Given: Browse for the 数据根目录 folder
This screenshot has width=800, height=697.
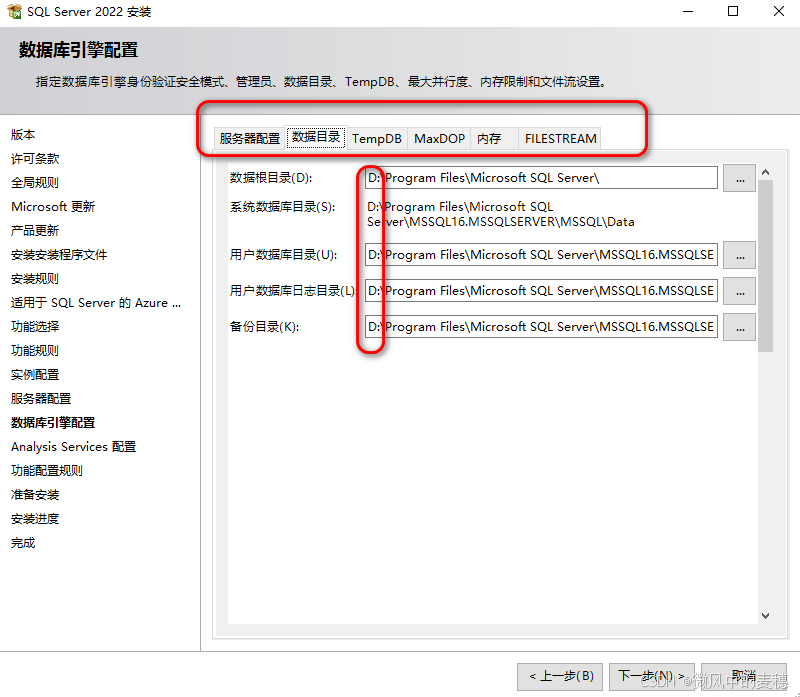Looking at the screenshot, I should pyautogui.click(x=739, y=178).
